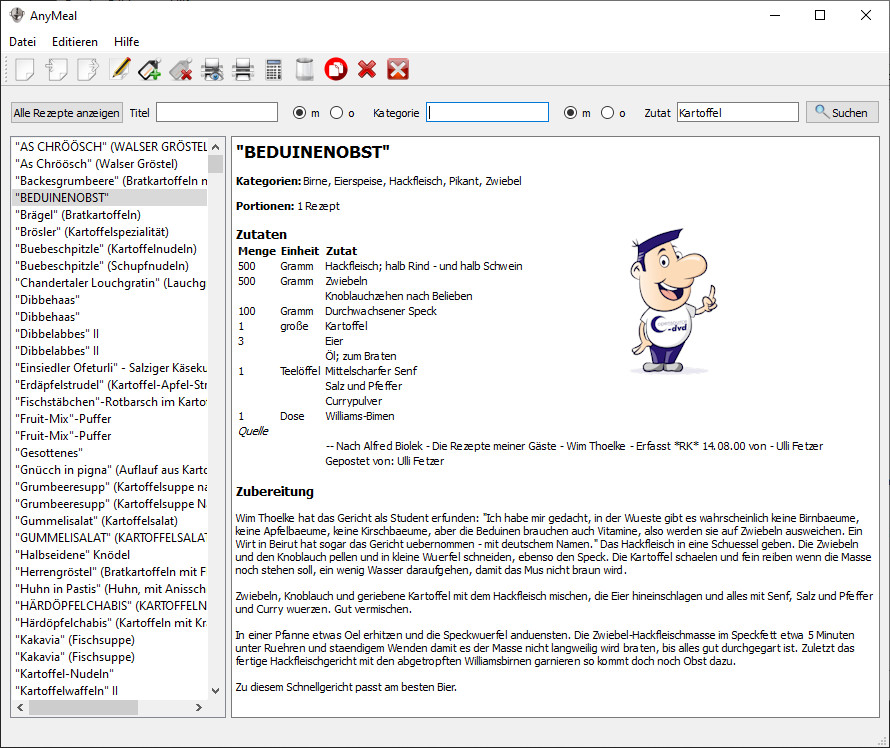890x748 pixels.
Task: Select the 'o' radio button beside Titel field
Action: (x=336, y=113)
